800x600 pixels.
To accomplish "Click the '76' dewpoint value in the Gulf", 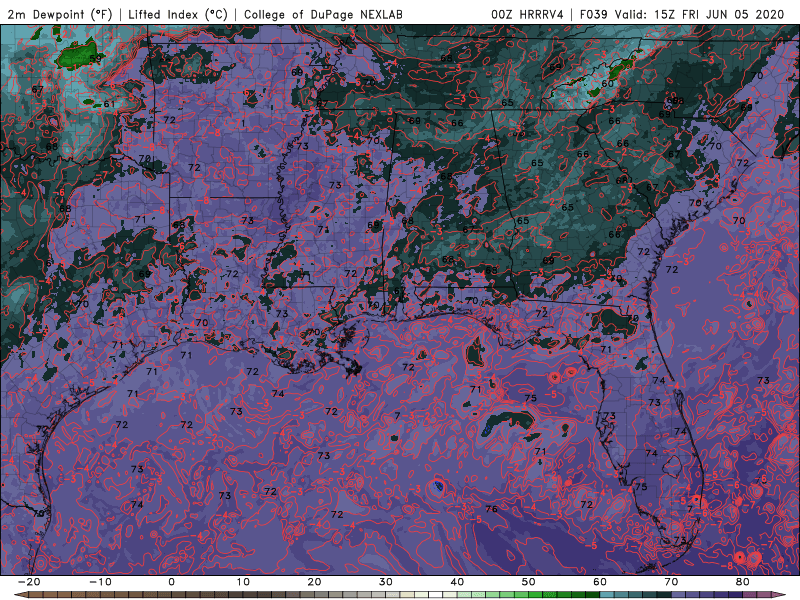I will (x=491, y=509).
